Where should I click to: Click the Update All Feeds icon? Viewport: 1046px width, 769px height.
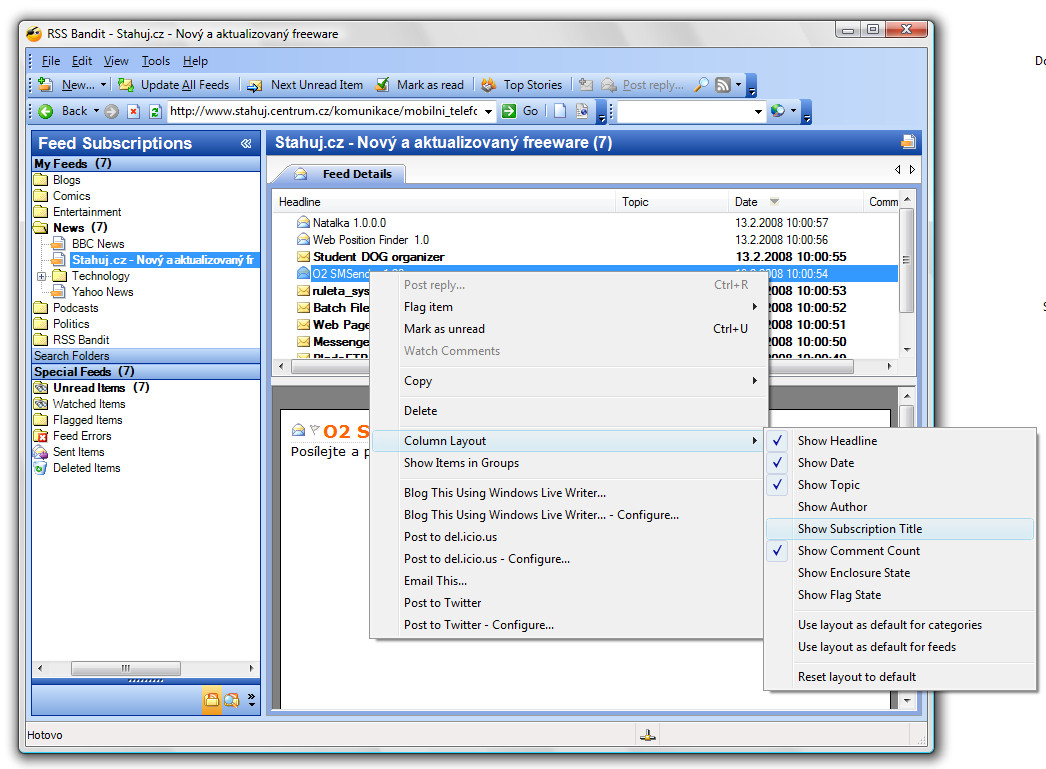pos(125,85)
